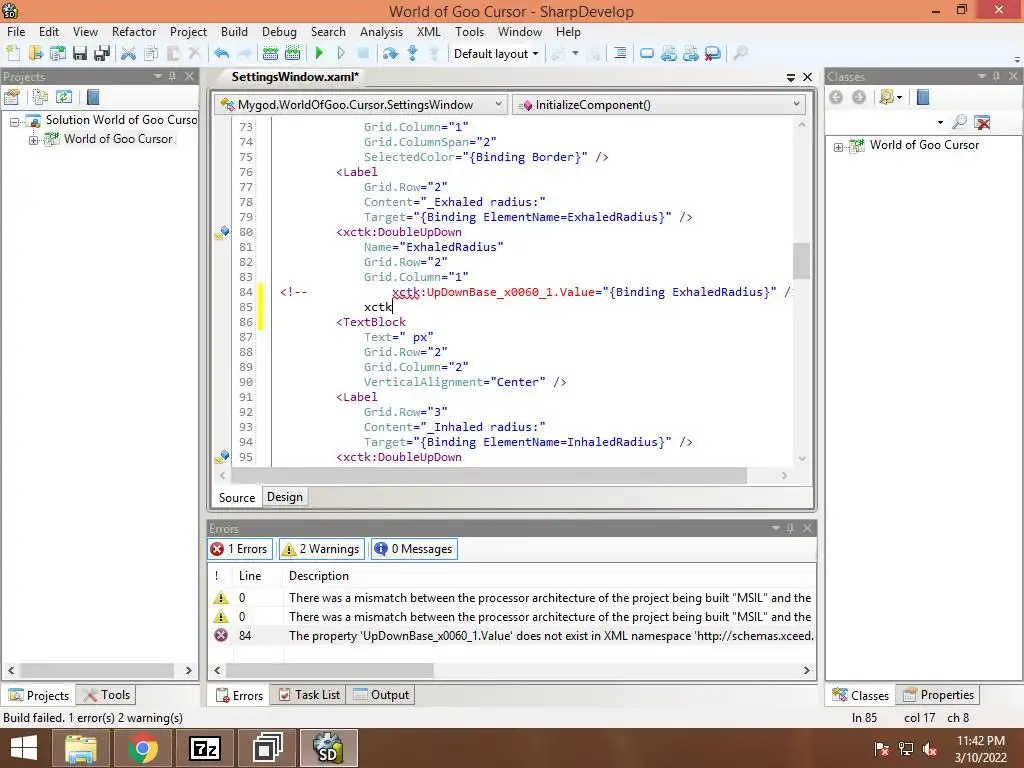Click the Refresh icon in Projects panel
The image size is (1024, 768).
pyautogui.click(x=63, y=97)
